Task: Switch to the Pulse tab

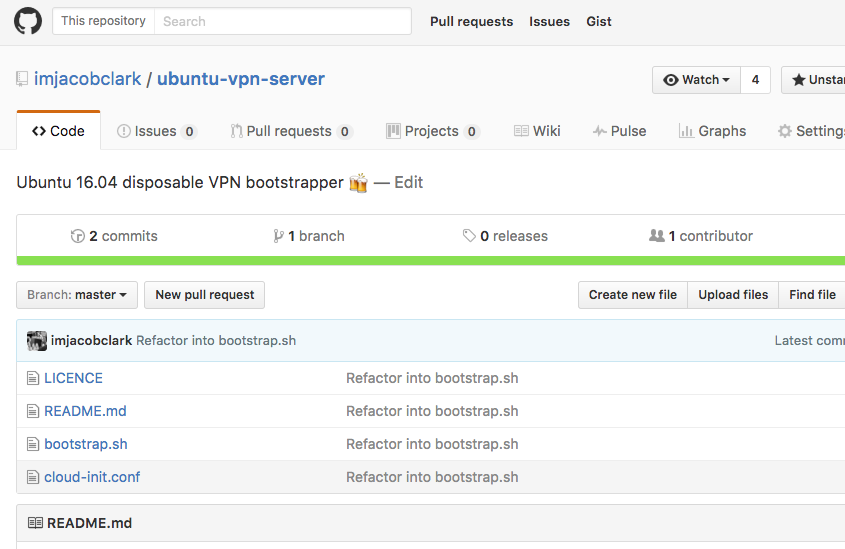Action: [x=619, y=131]
